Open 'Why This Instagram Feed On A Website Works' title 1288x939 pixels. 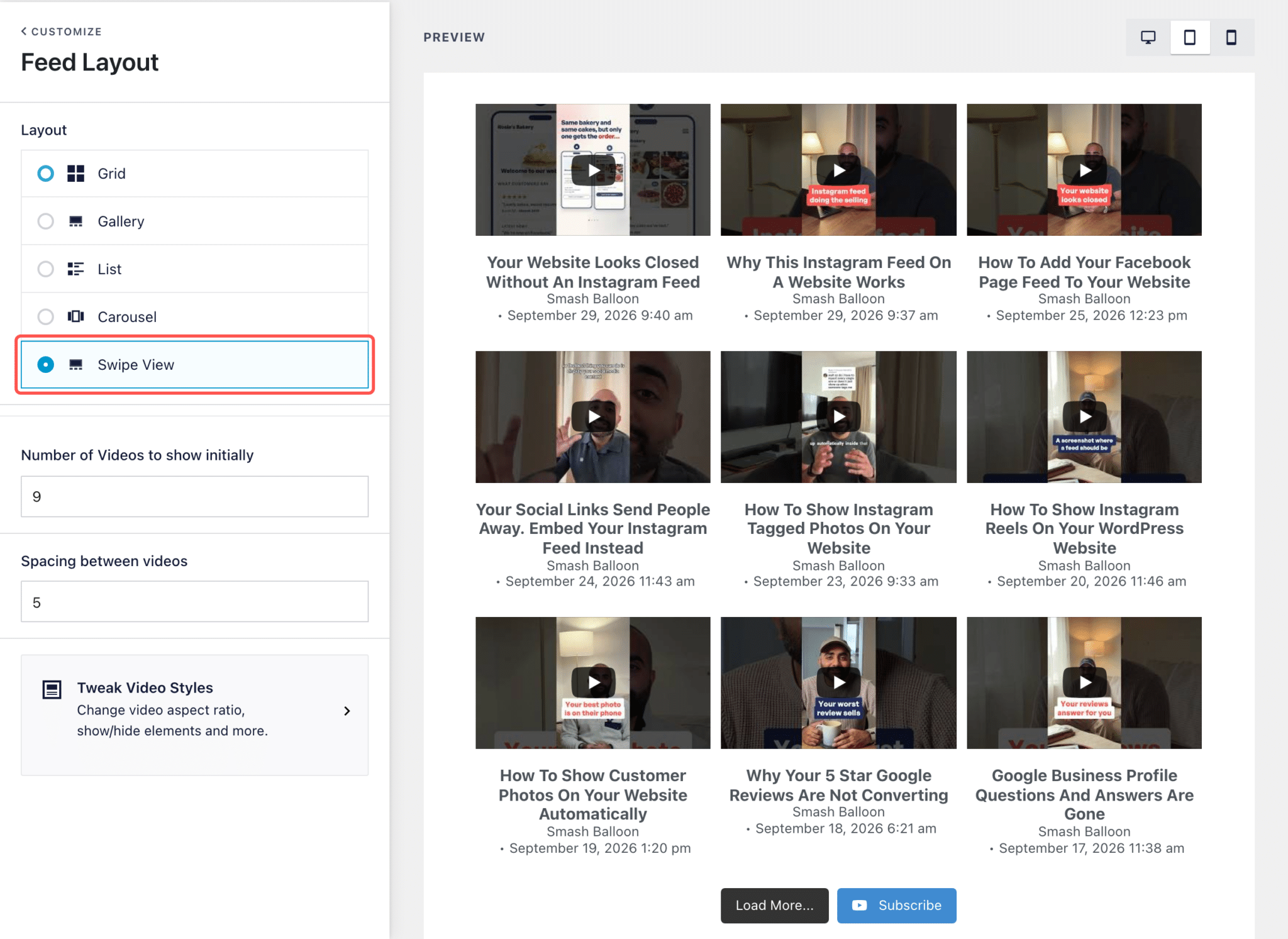coord(838,272)
